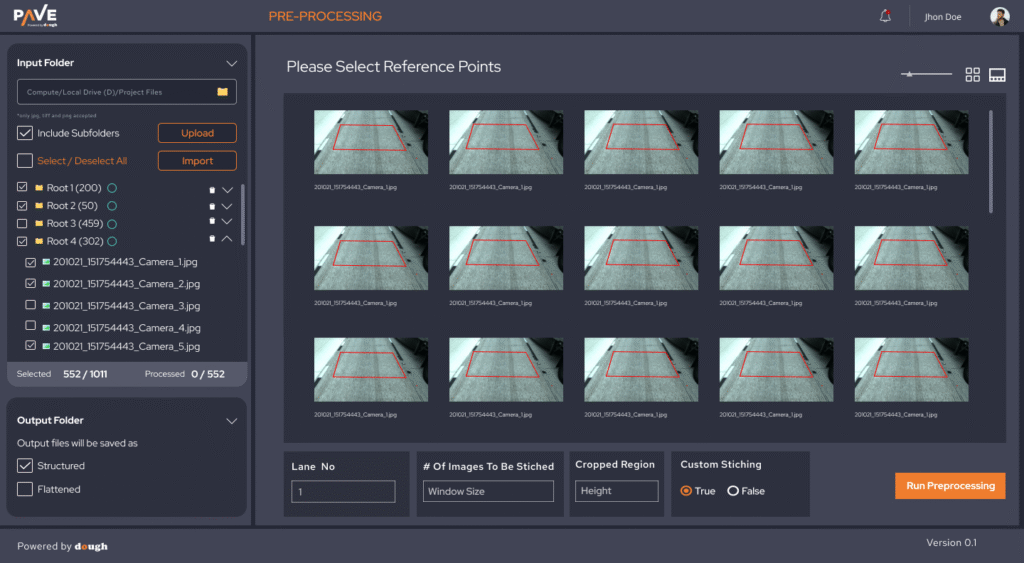Collapse the Input Folder panel
The height and width of the screenshot is (563, 1024).
coord(231,63)
